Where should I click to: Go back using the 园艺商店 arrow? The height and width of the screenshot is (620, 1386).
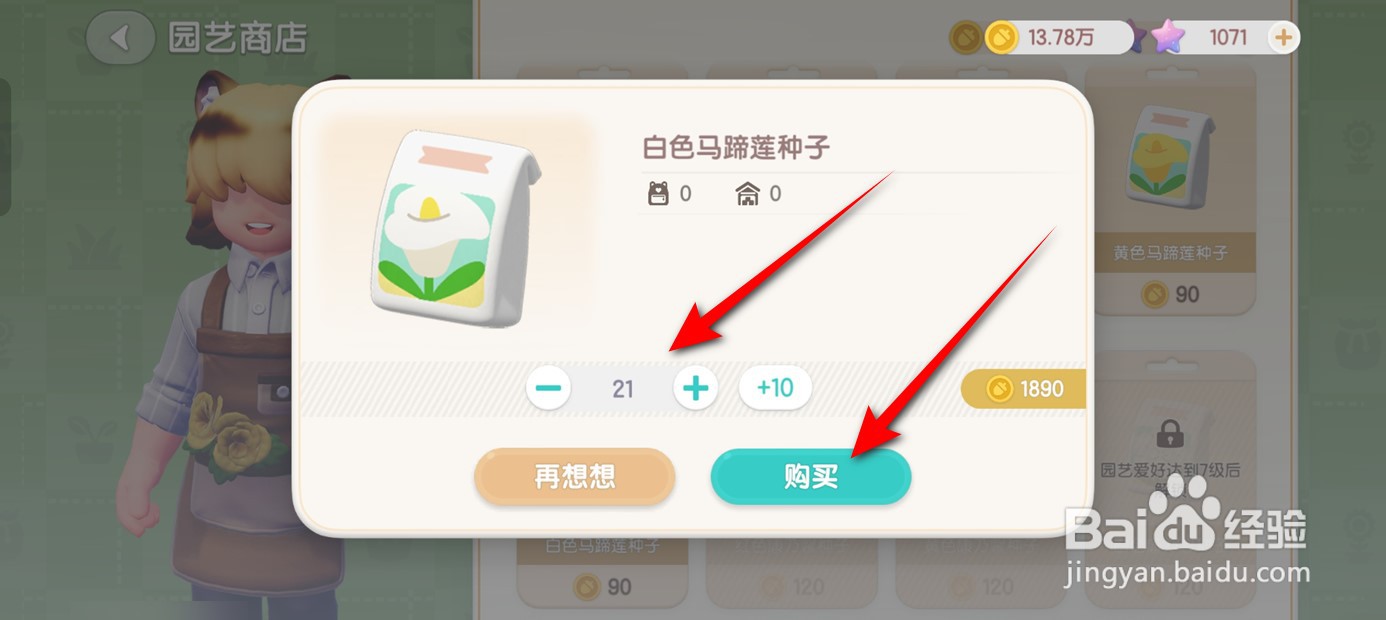[x=120, y=38]
